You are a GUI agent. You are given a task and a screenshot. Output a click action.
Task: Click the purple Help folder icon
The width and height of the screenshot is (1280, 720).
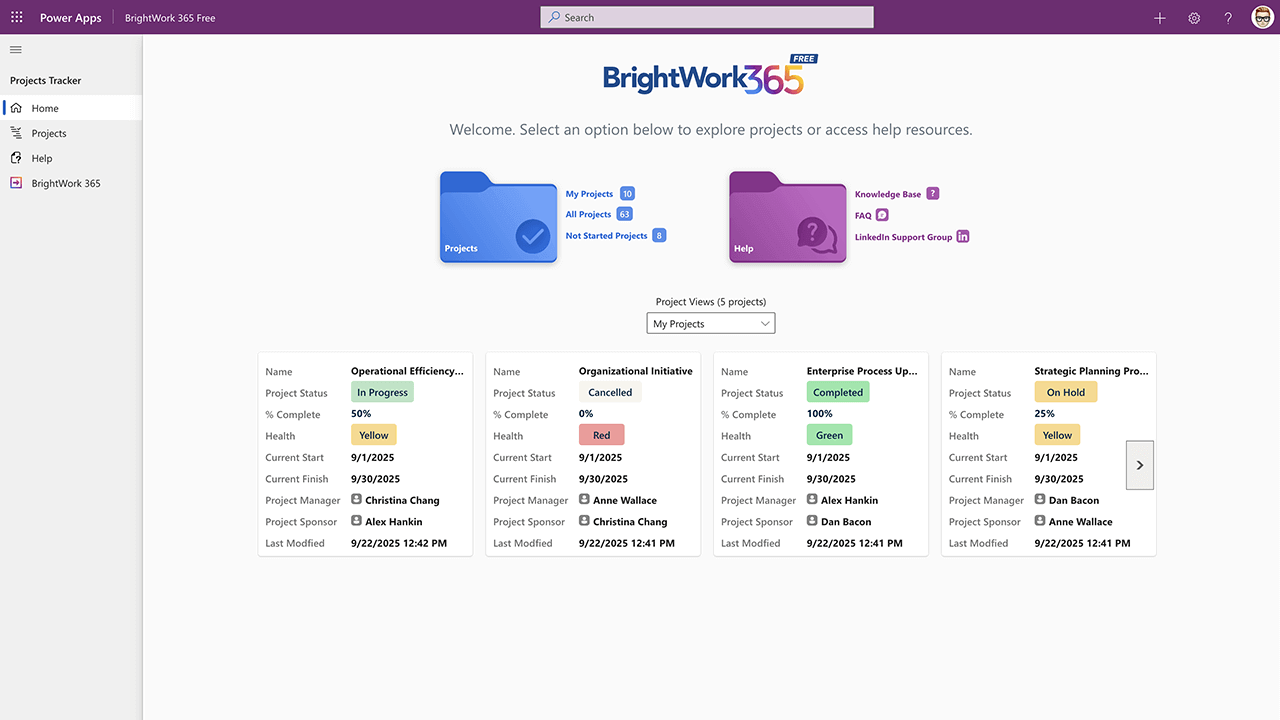[787, 217]
